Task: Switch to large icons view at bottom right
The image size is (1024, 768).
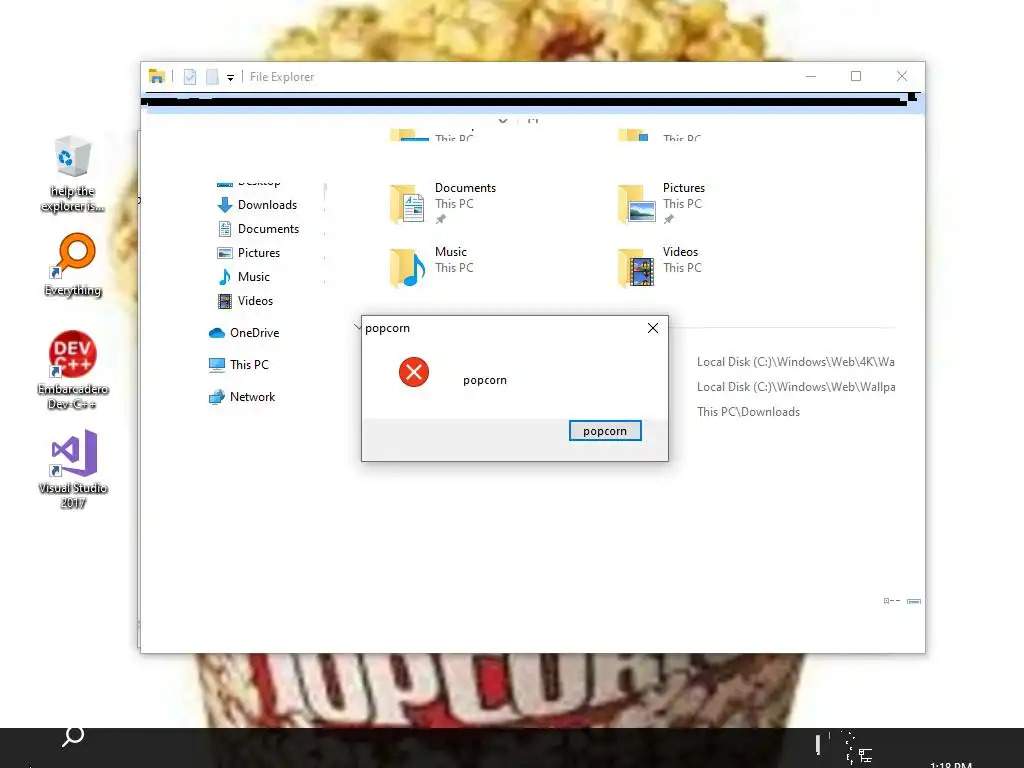Action: [914, 601]
